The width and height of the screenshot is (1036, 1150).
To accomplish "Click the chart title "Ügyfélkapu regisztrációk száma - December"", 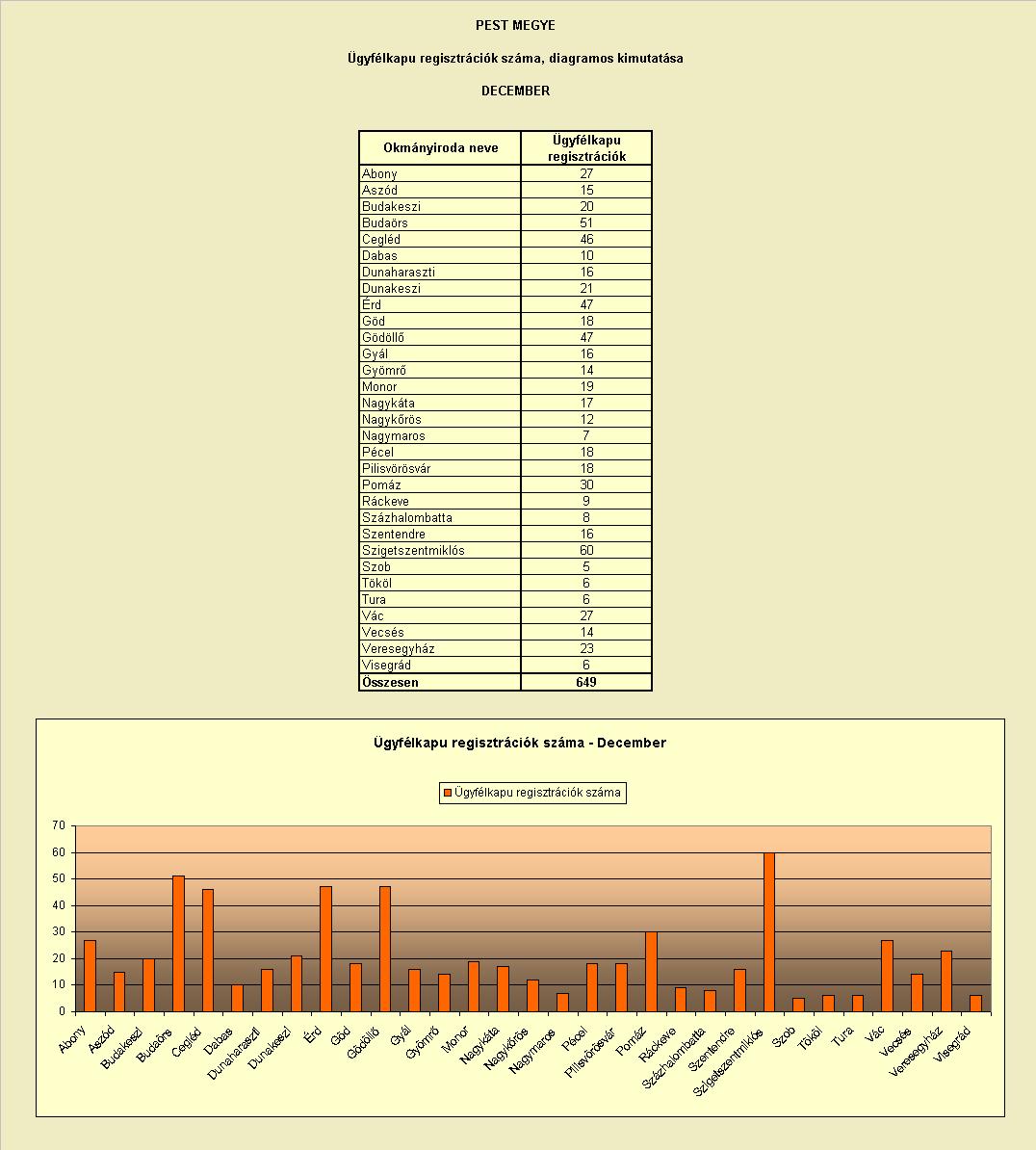I will (520, 743).
